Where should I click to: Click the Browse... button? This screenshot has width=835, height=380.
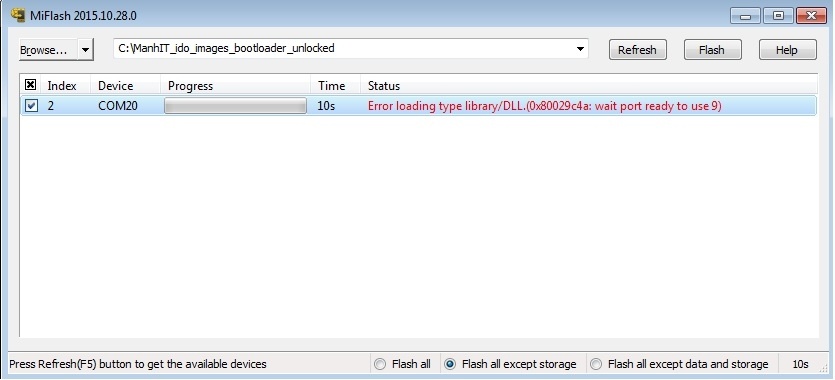tap(48, 50)
